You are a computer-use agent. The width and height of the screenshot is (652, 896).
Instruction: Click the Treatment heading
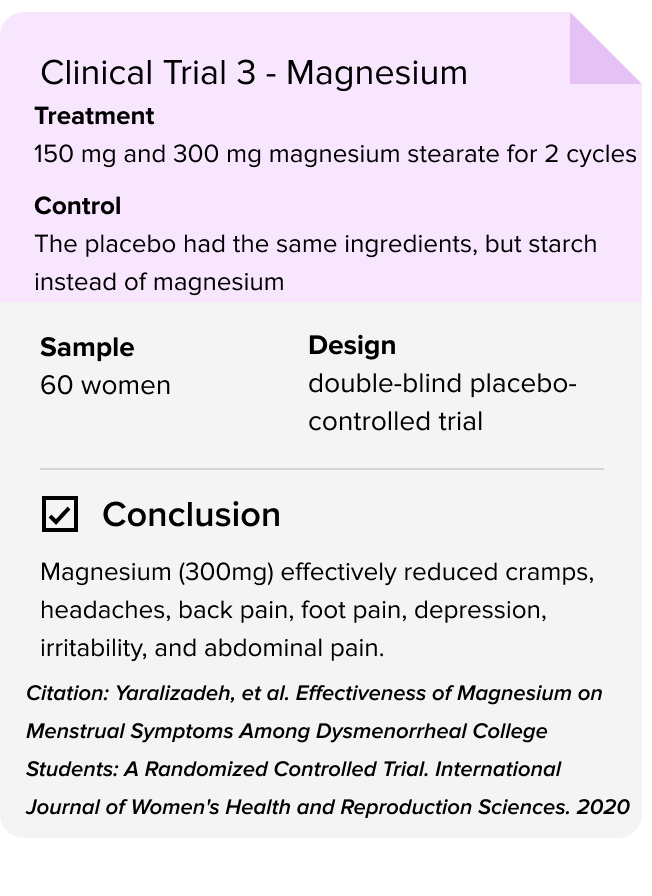tap(94, 116)
